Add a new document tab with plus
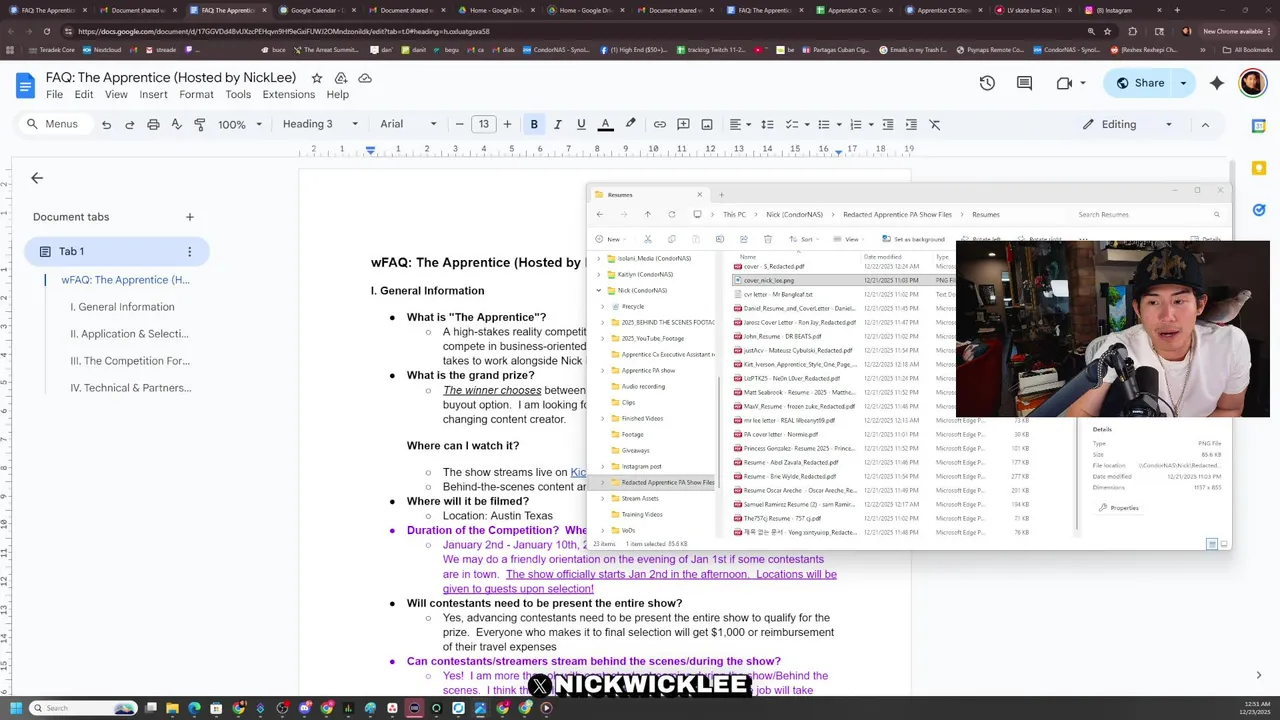This screenshot has height=720, width=1280. pyautogui.click(x=189, y=217)
